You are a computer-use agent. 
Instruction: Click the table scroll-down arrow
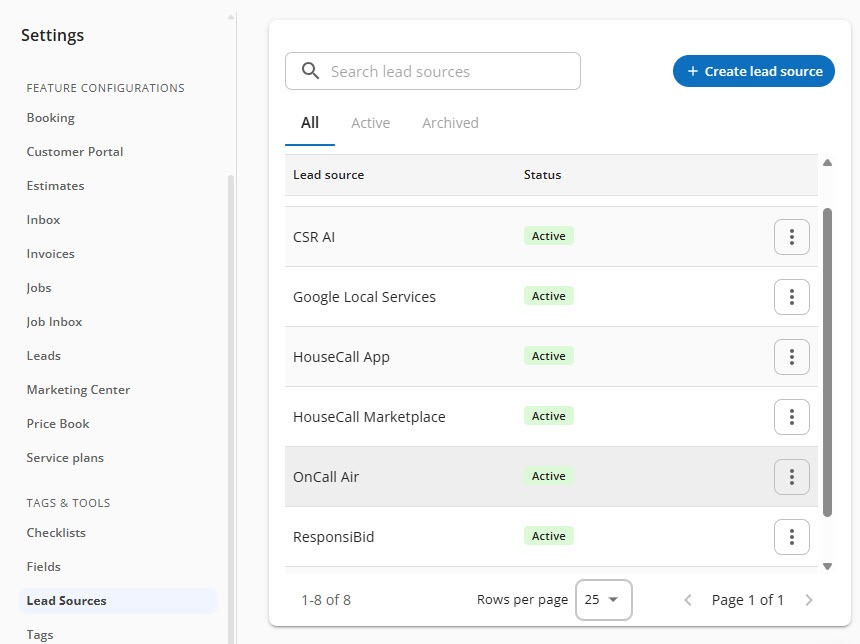(x=828, y=567)
